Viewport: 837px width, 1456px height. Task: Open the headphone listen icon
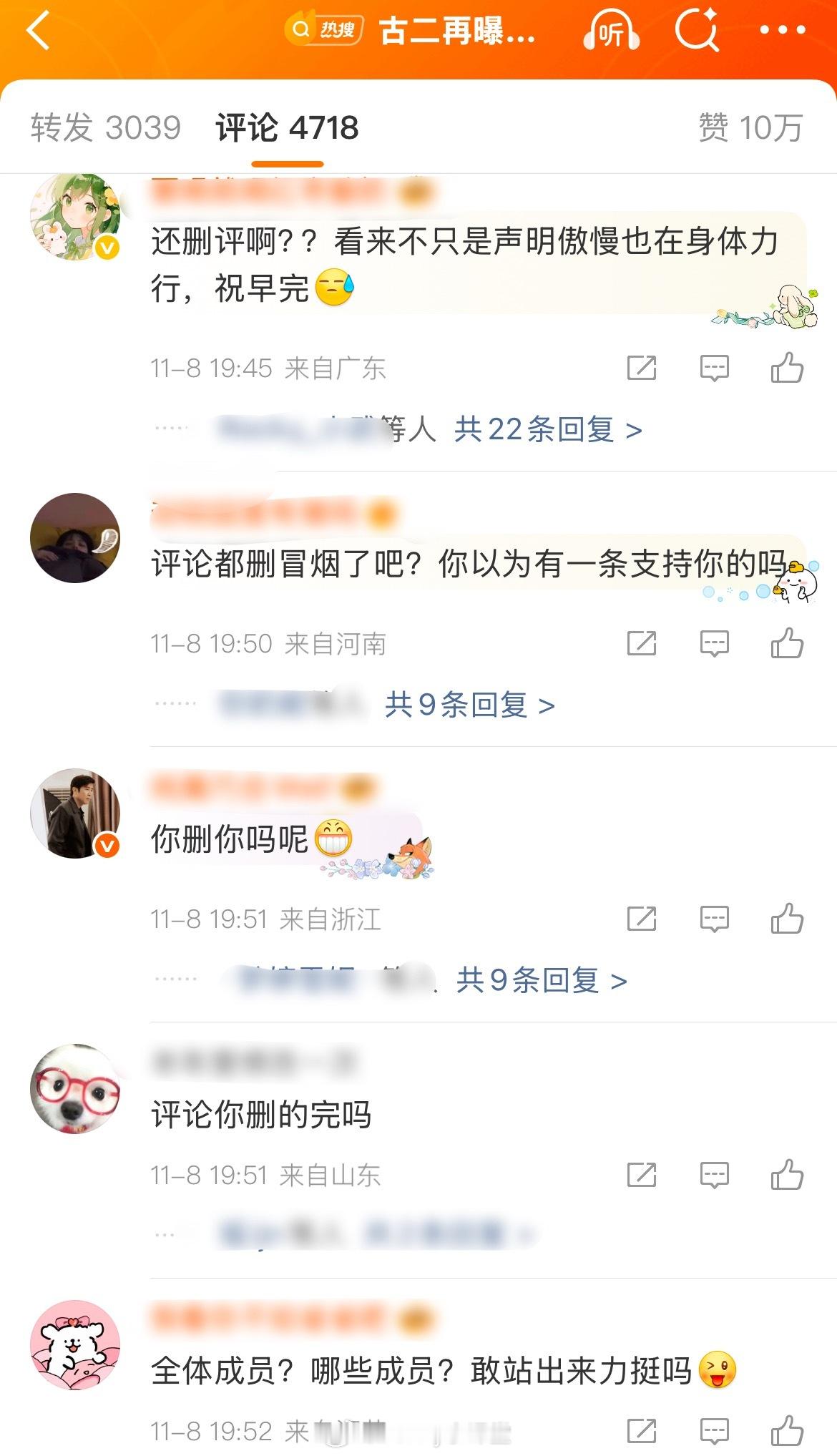coord(612,31)
